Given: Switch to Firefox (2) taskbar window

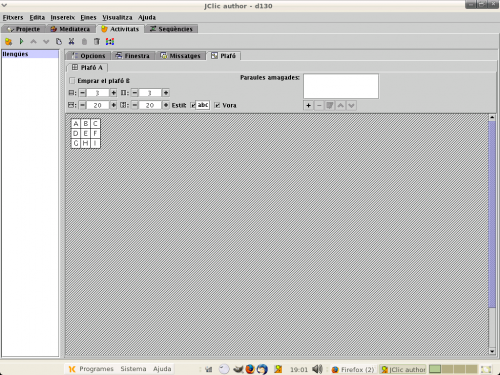Looking at the screenshot, I should click(353, 369).
